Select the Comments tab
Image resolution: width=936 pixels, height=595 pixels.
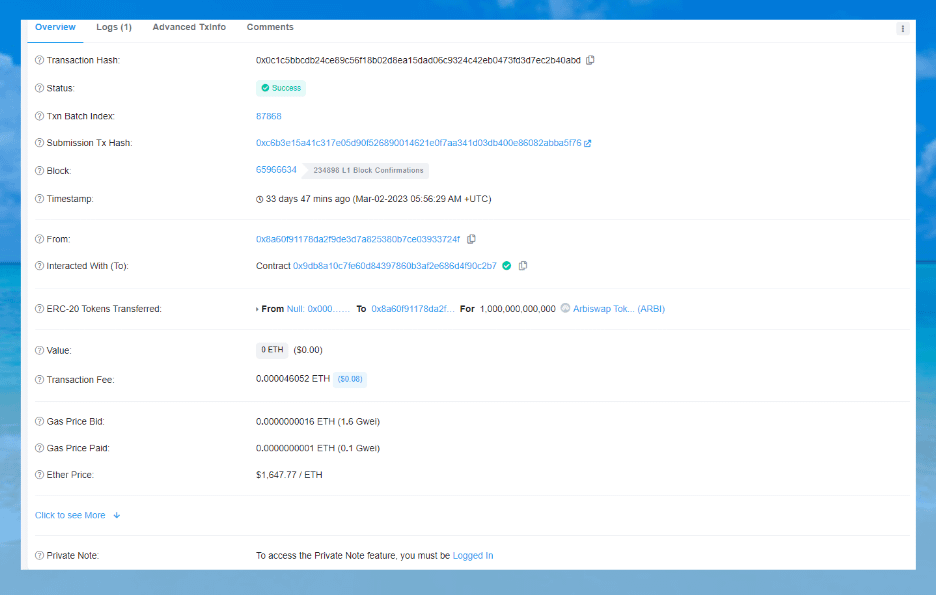270,27
